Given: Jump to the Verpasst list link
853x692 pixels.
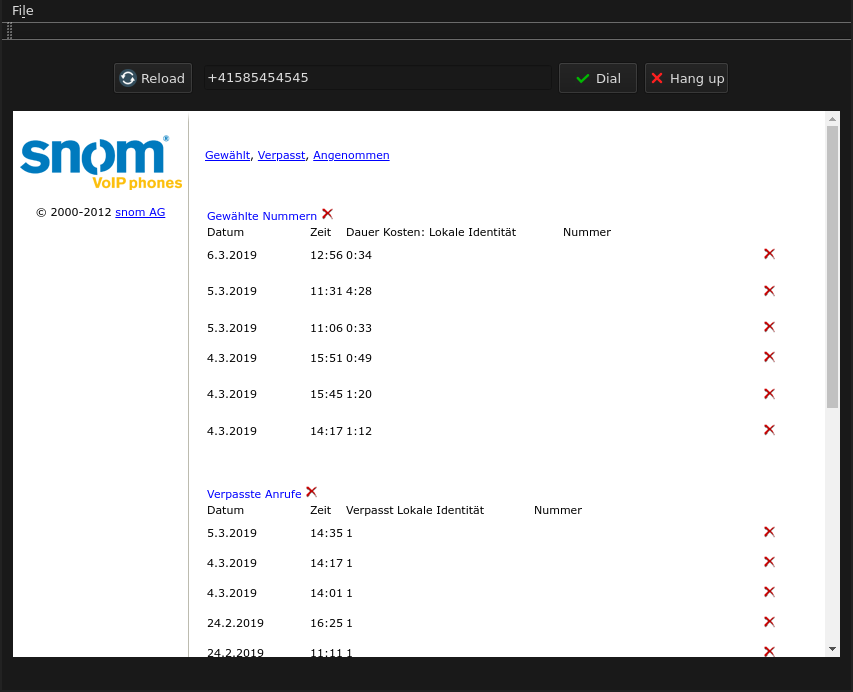Looking at the screenshot, I should (281, 155).
